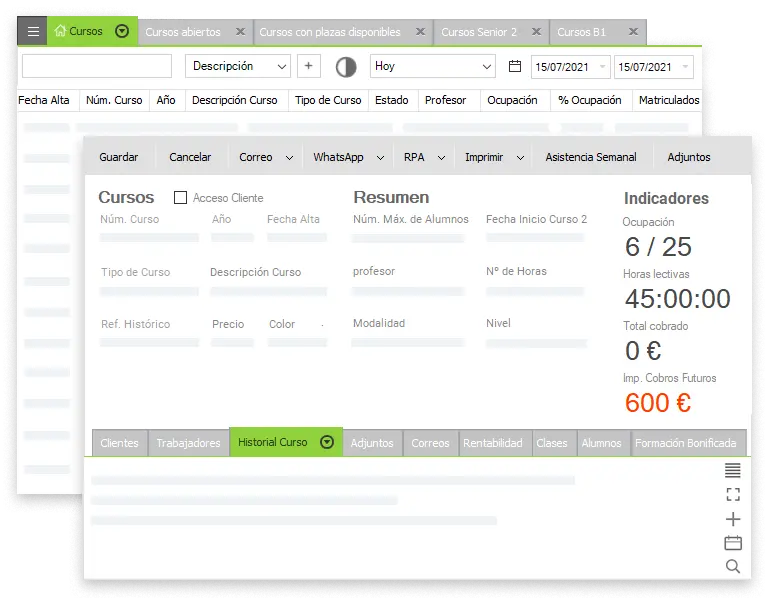Click the plus icon beside Descripción filter

click(308, 66)
